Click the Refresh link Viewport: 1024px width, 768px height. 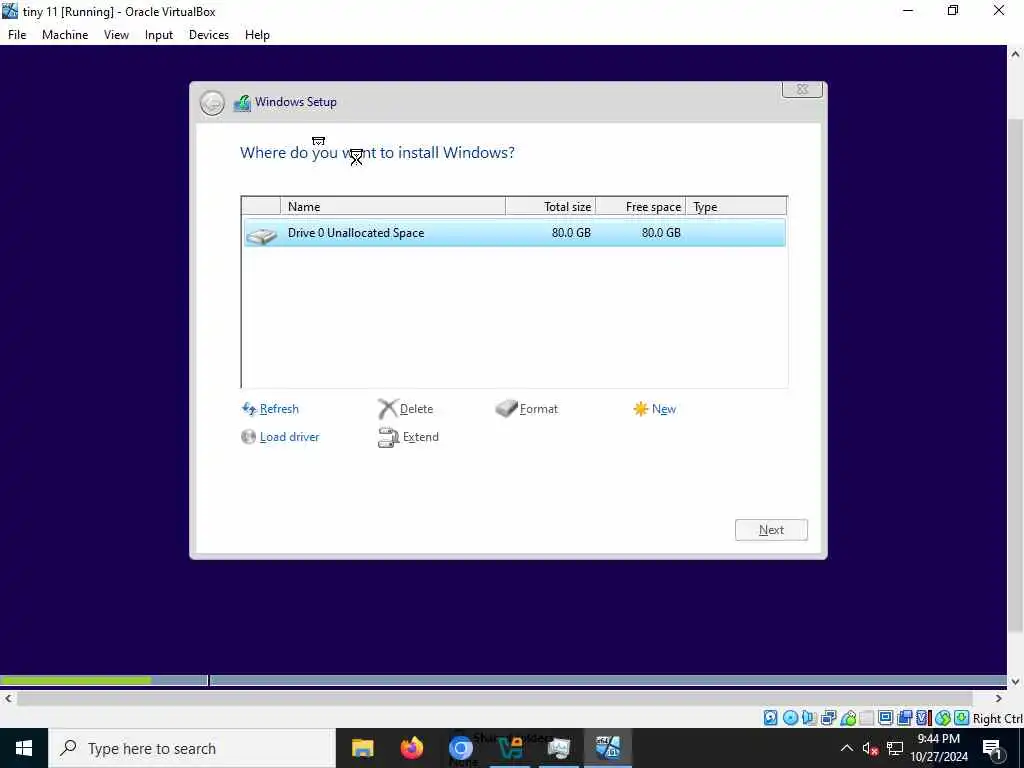coord(279,409)
